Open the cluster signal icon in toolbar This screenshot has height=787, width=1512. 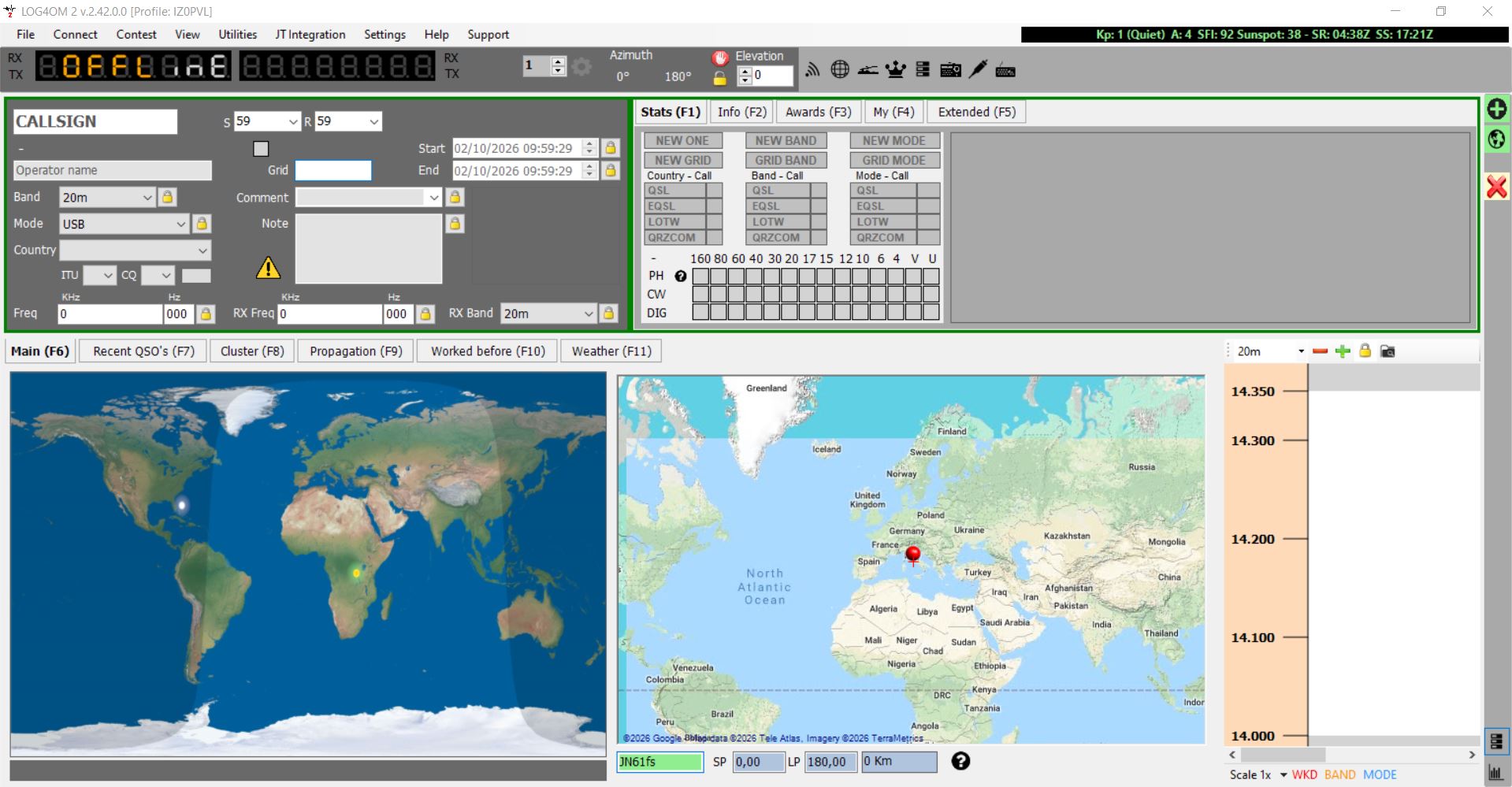click(812, 70)
